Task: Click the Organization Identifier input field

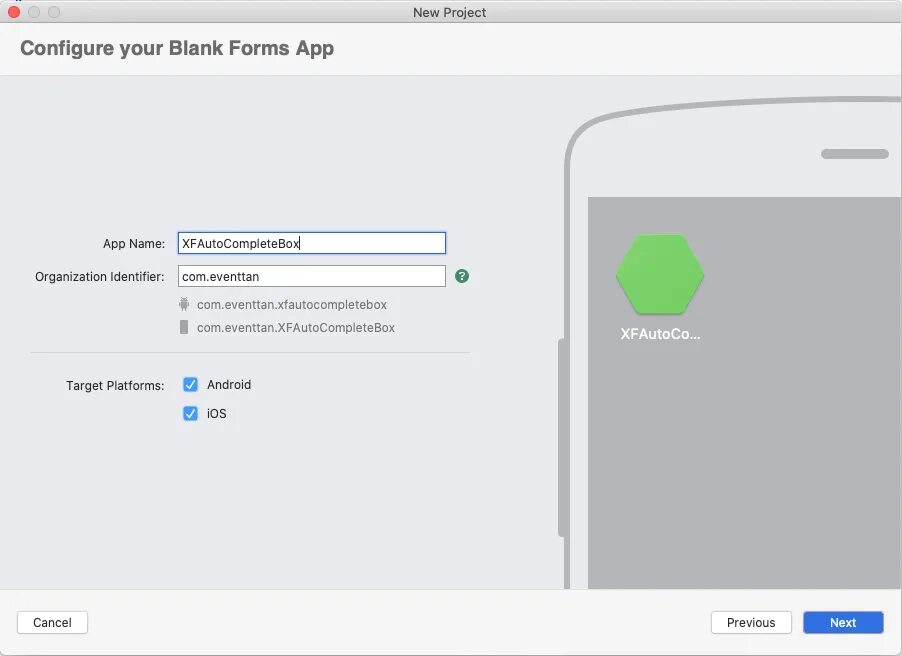Action: pos(312,276)
